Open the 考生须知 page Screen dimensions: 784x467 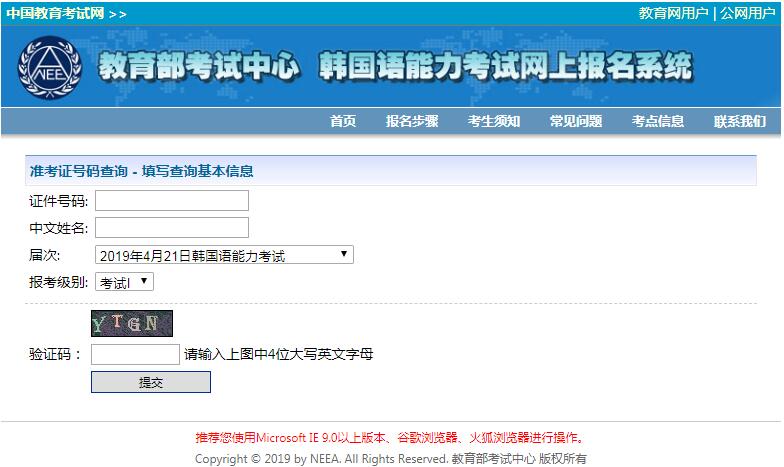click(x=494, y=121)
